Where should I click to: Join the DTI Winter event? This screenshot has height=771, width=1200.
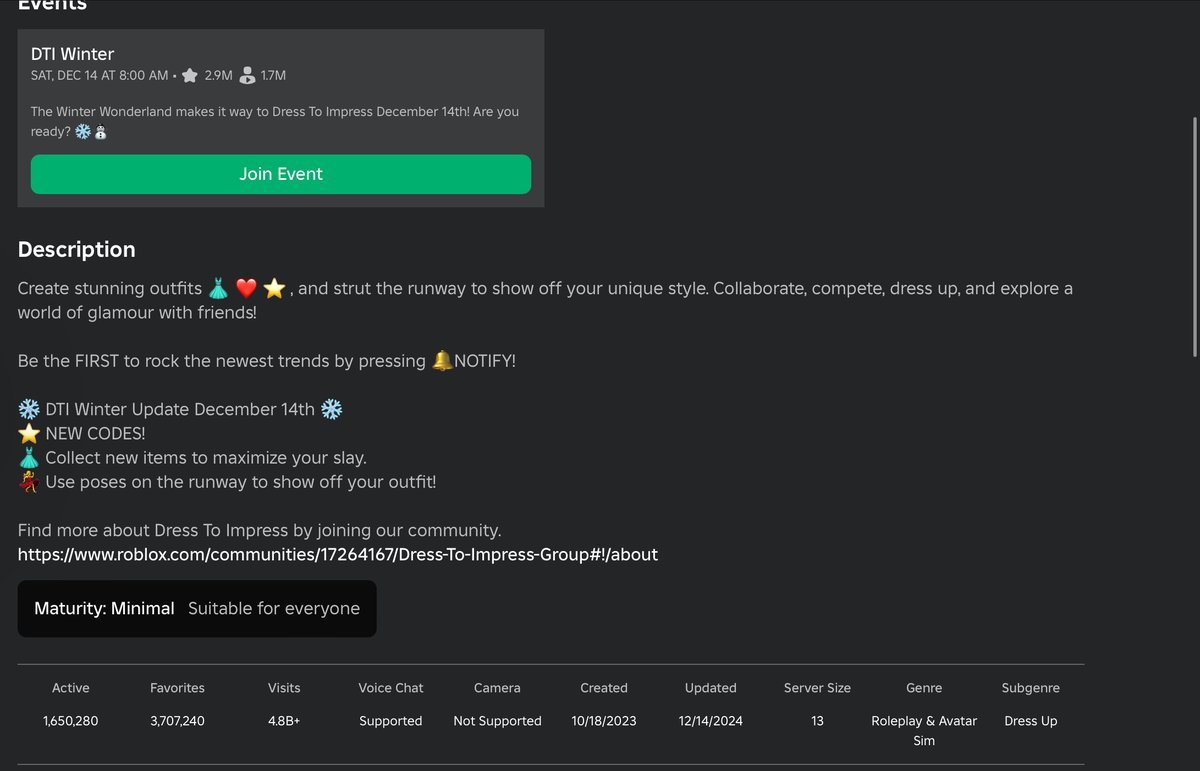coord(281,174)
